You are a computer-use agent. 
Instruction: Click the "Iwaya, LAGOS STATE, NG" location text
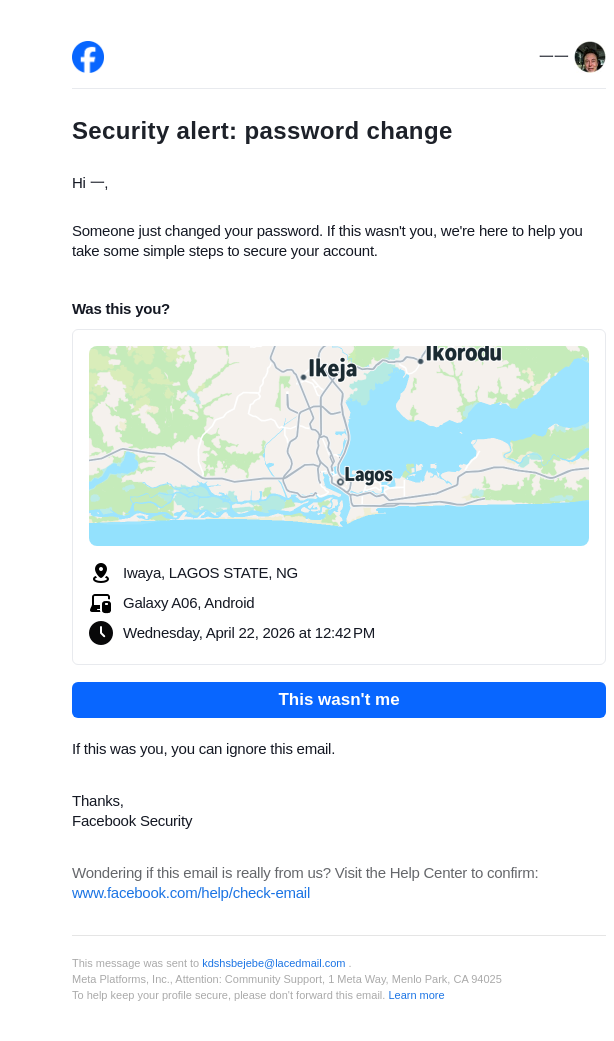[x=210, y=573]
